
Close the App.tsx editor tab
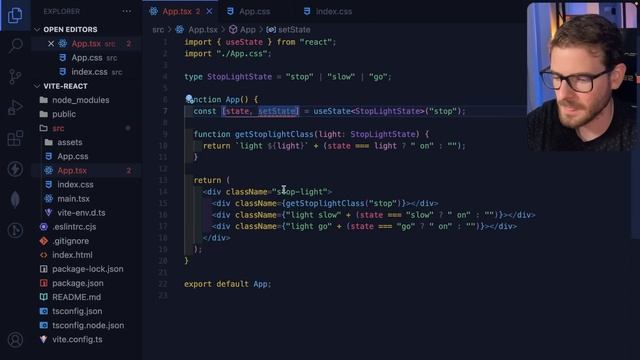[x=209, y=11]
